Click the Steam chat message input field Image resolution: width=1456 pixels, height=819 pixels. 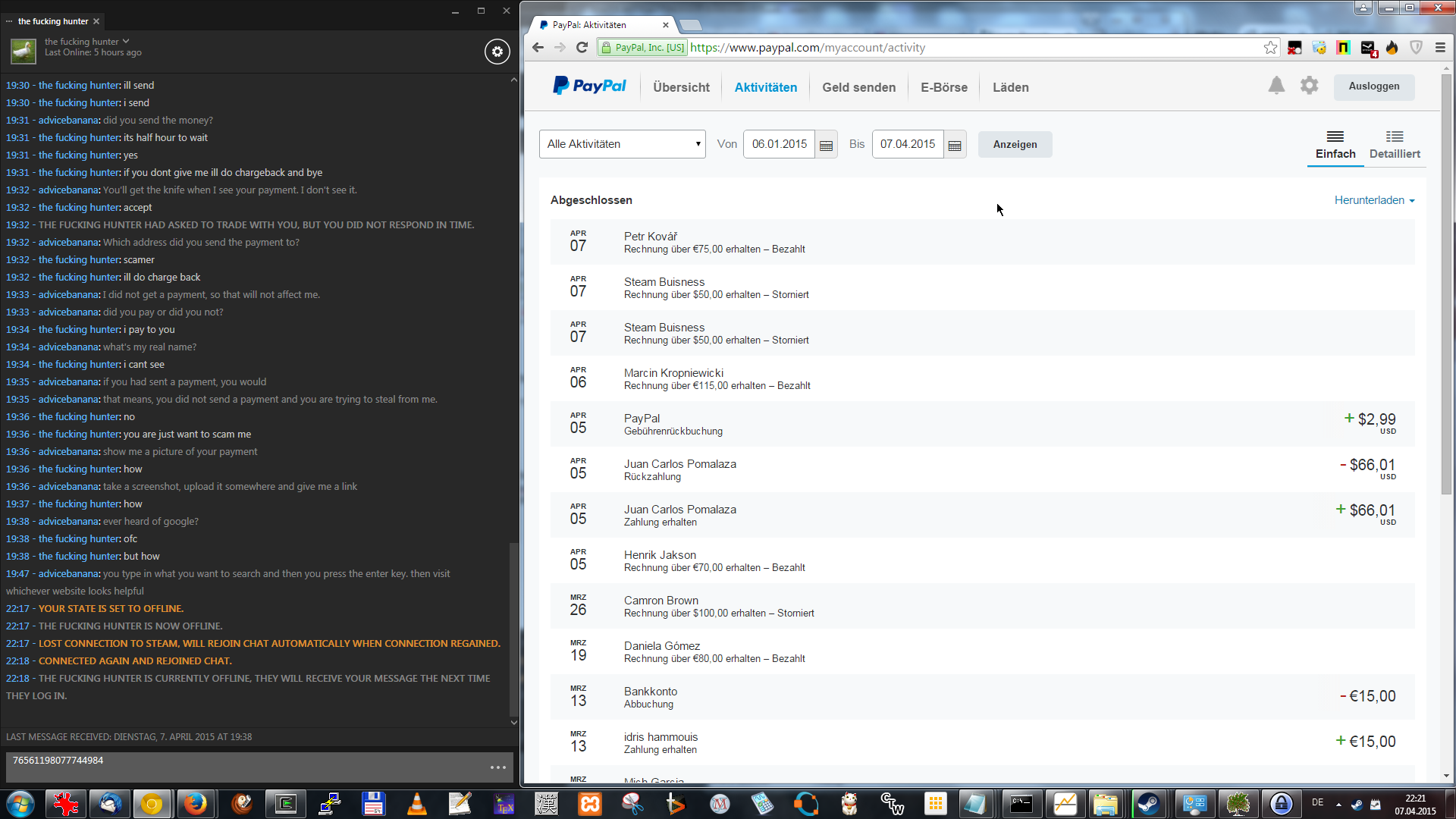[243, 766]
